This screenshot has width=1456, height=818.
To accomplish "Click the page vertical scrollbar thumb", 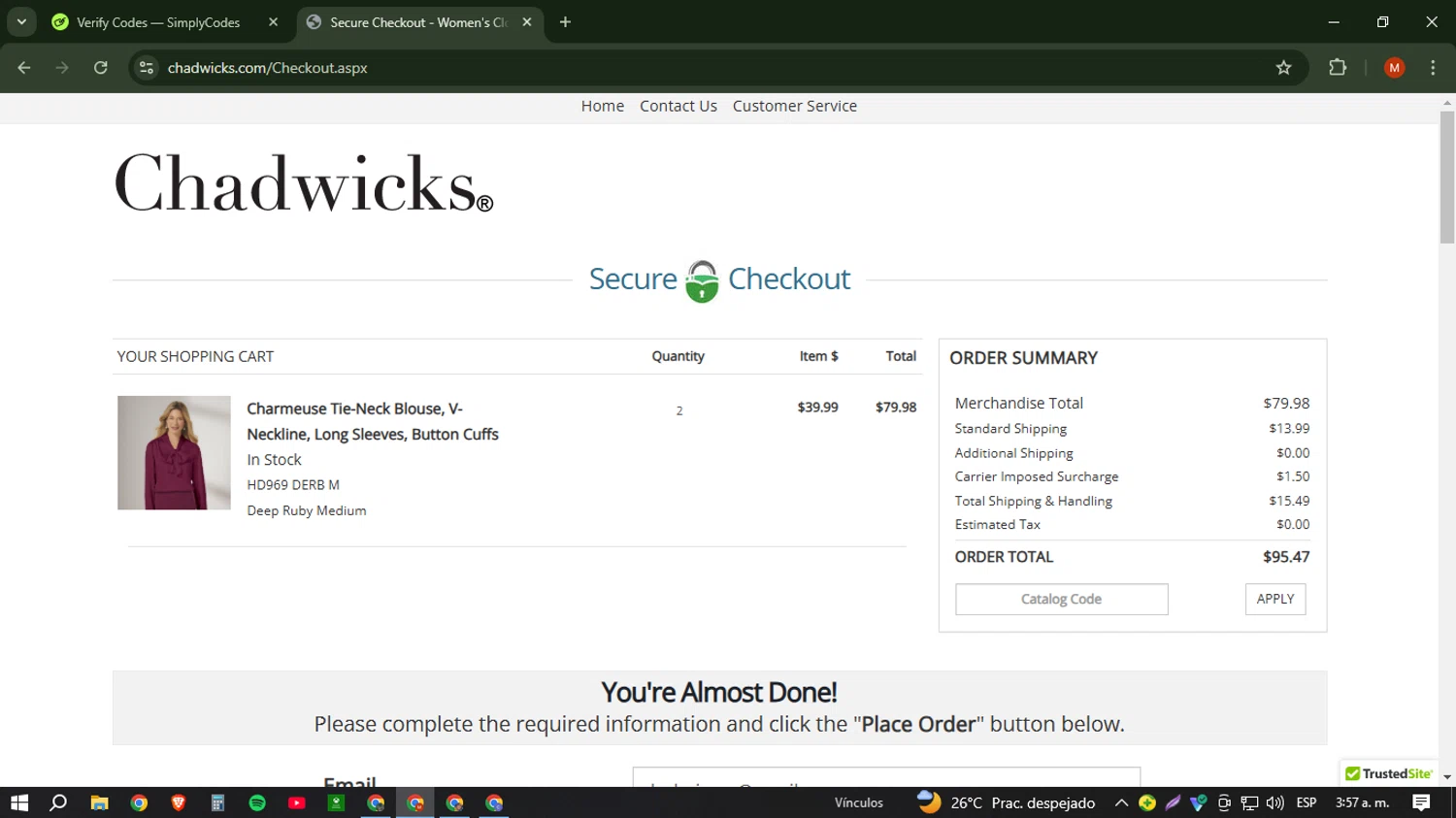I will (1447, 177).
